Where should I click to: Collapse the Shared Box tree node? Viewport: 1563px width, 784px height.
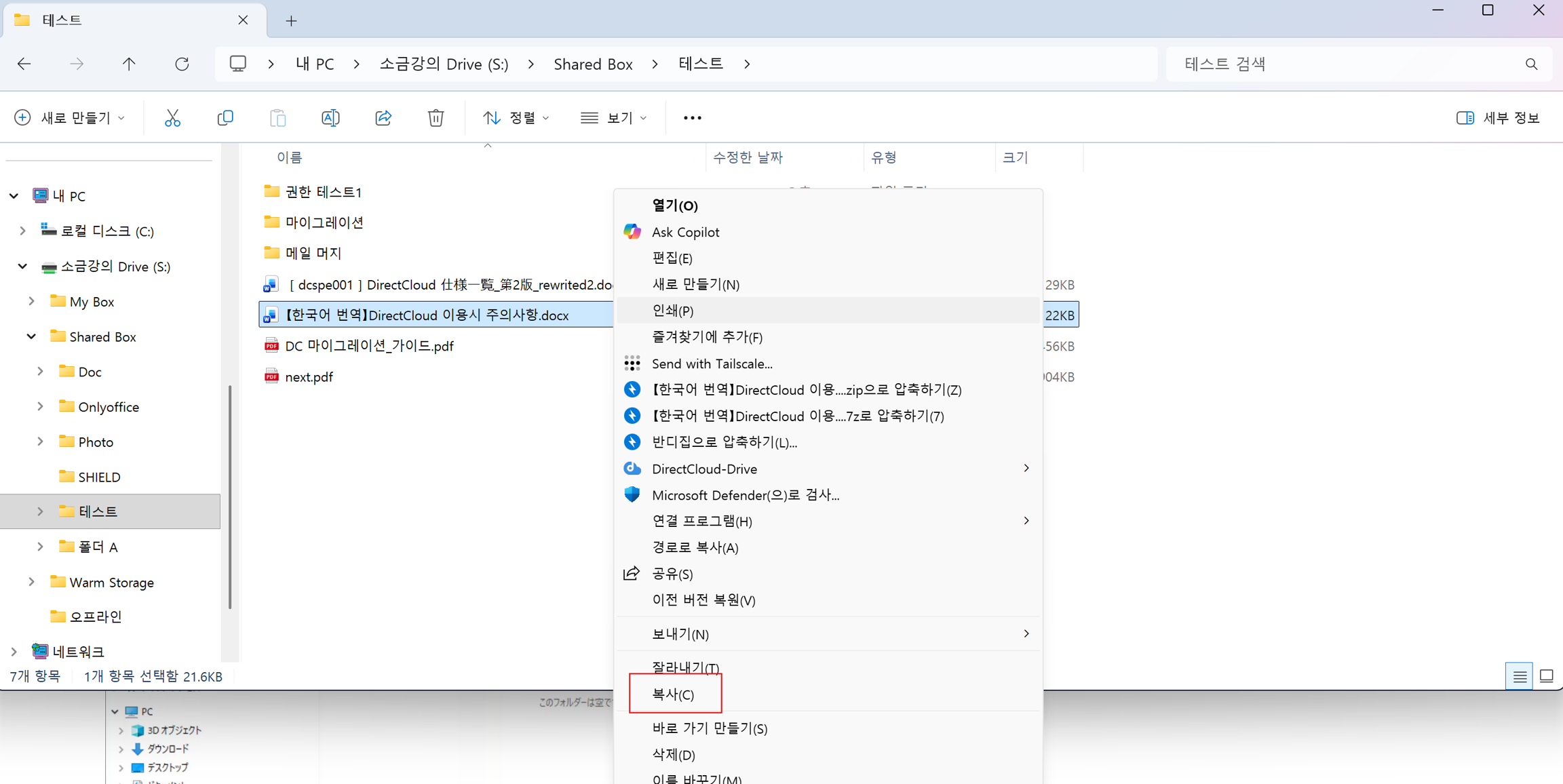(x=31, y=336)
